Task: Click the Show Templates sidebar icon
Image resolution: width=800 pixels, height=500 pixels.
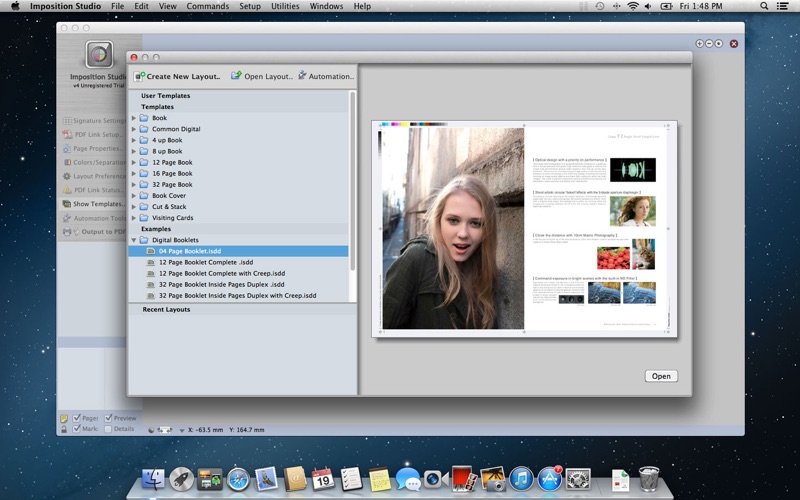Action: tap(67, 203)
